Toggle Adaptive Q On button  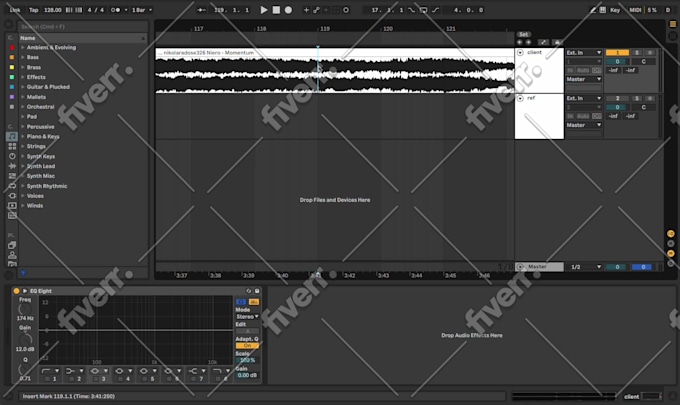coord(247,346)
